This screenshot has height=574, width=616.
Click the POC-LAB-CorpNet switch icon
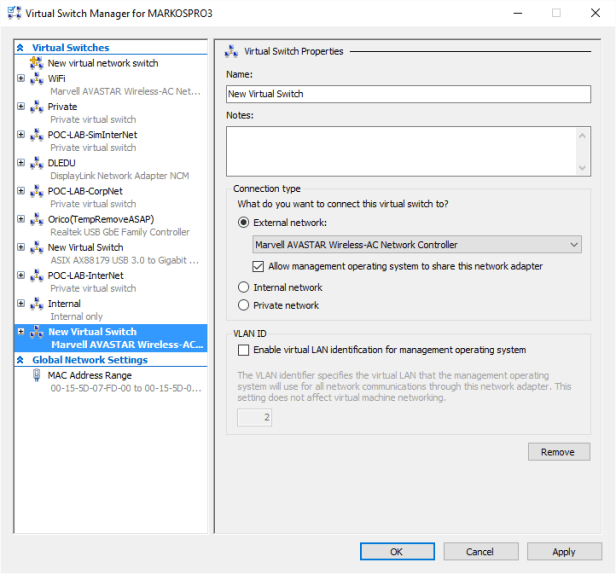37,191
